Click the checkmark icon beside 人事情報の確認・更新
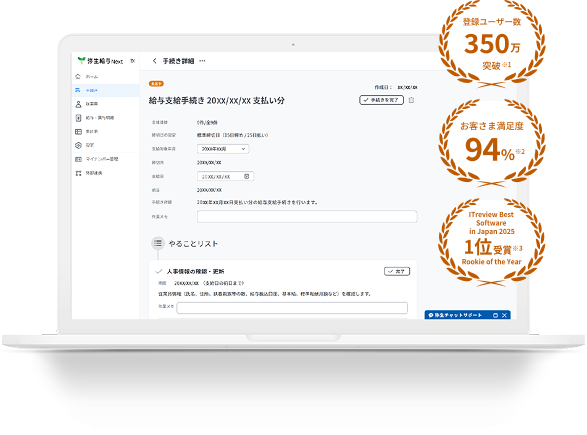Screen dimensions: 587x435 tap(159, 271)
